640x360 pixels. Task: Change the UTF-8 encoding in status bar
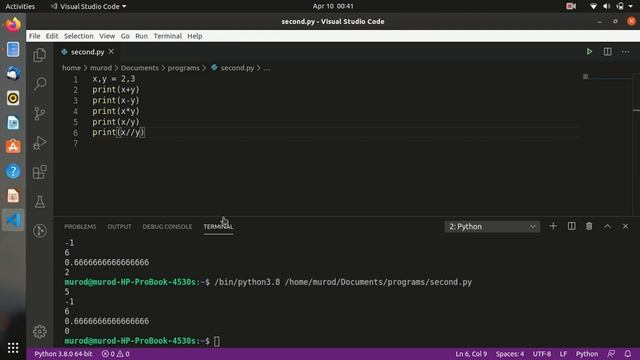(542, 354)
